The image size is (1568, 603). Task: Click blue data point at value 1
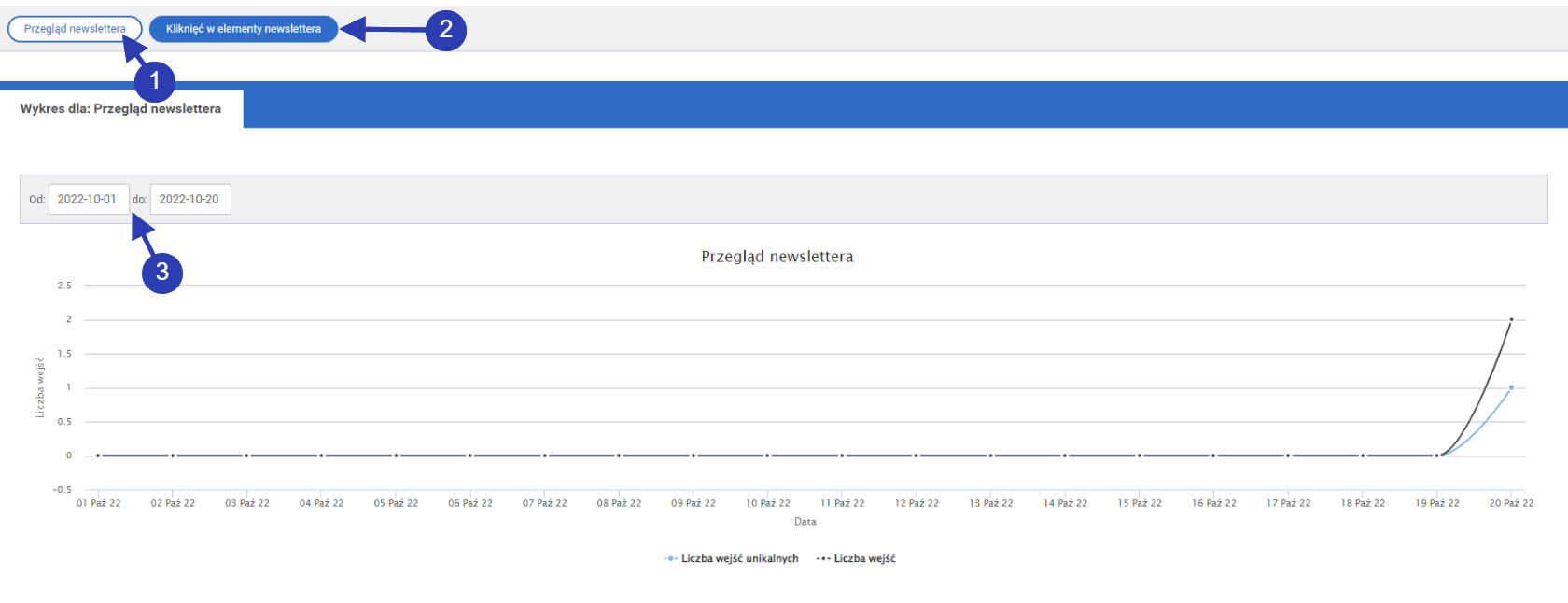tap(1511, 387)
